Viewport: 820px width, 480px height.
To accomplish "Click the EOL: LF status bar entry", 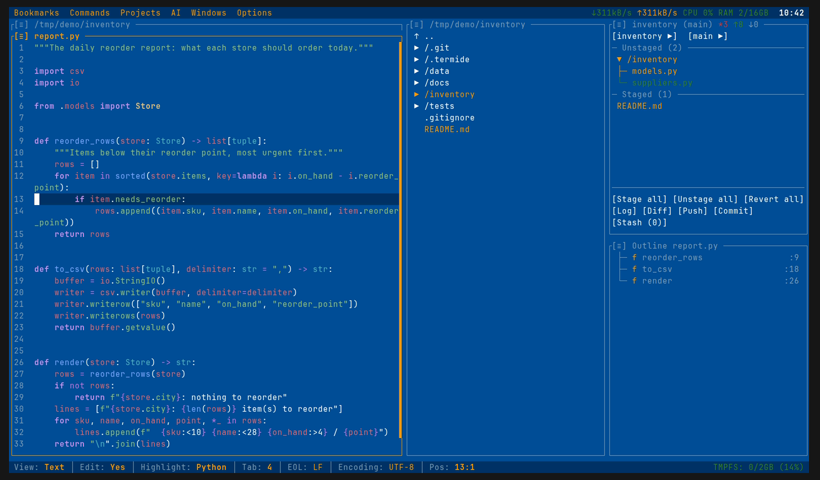I will coord(305,467).
